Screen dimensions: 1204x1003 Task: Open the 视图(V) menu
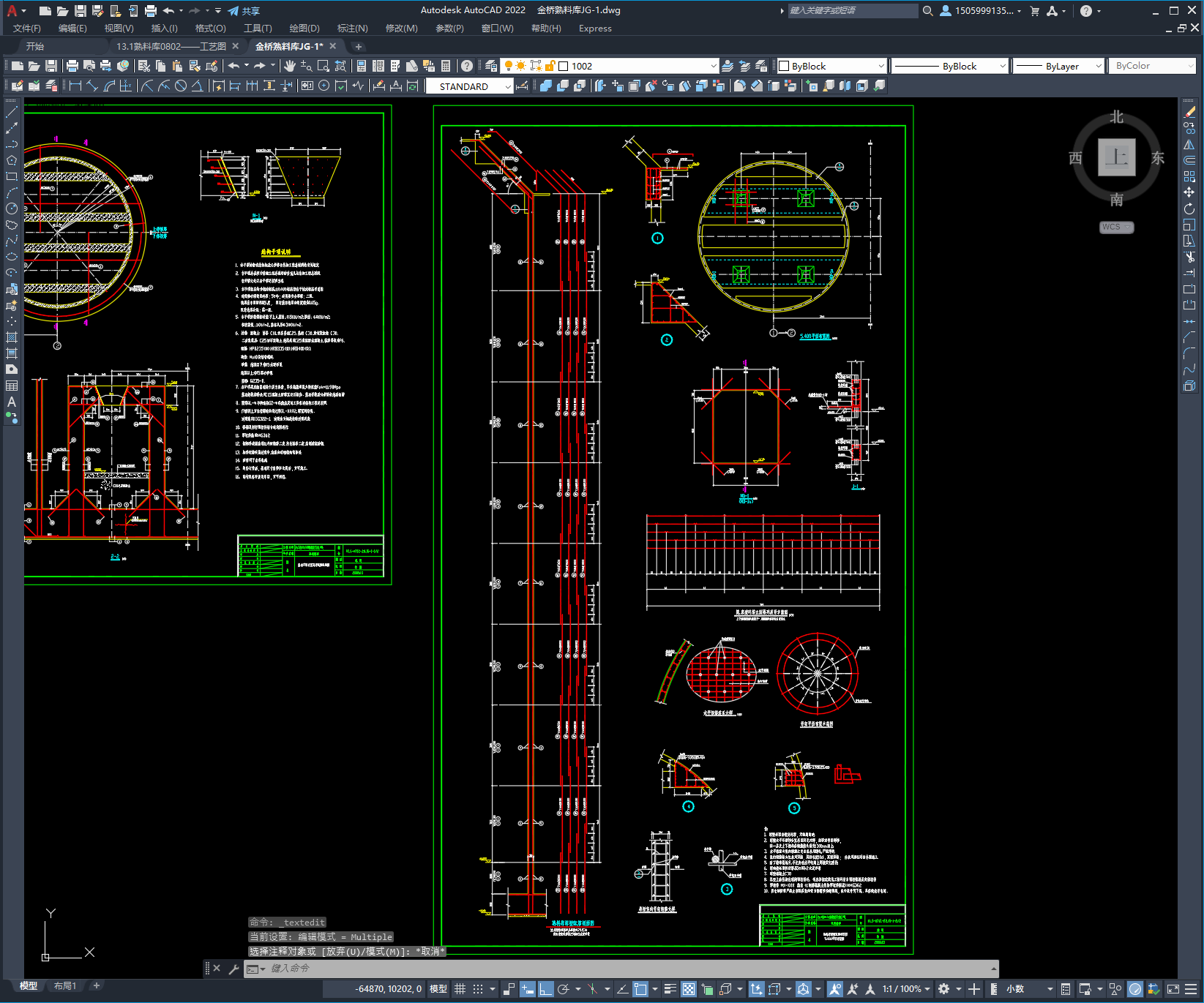(x=119, y=28)
